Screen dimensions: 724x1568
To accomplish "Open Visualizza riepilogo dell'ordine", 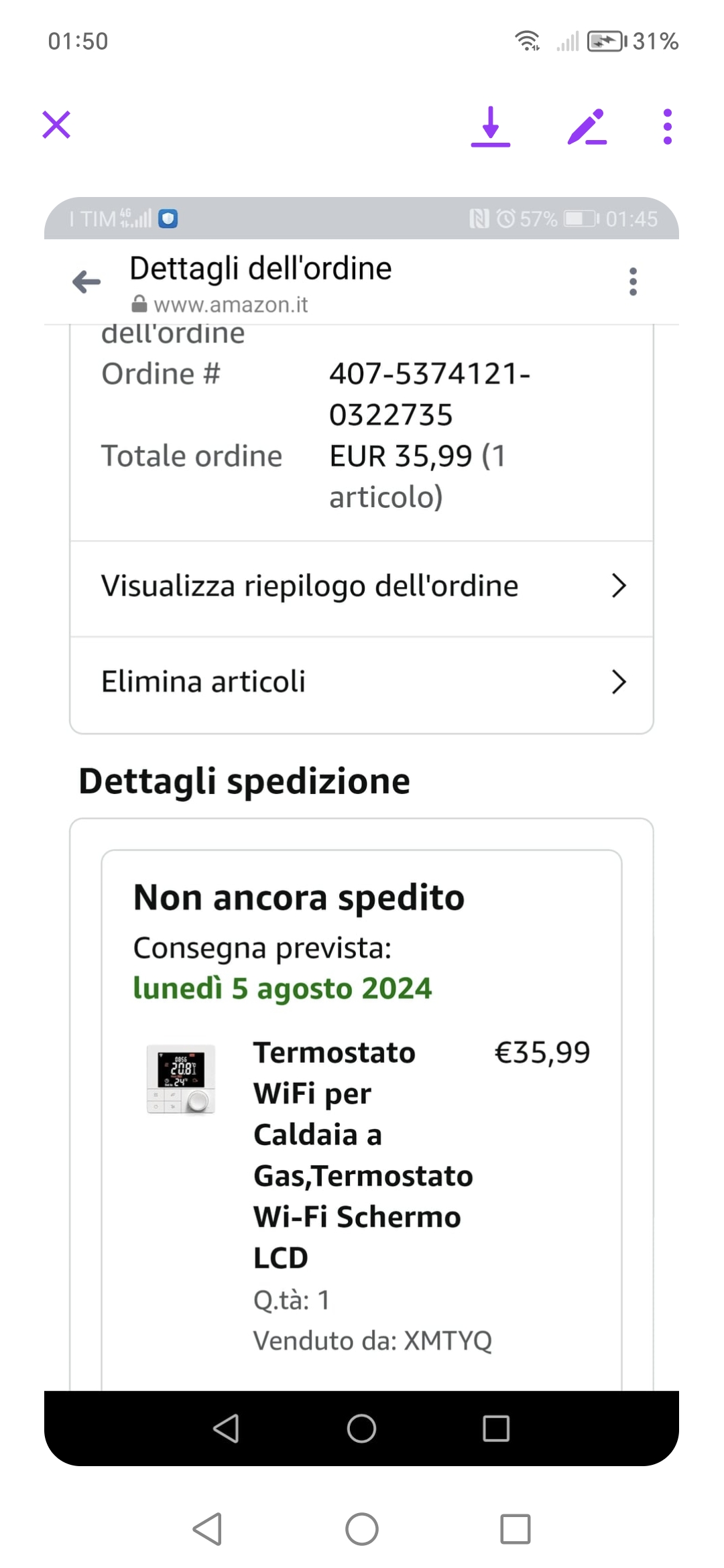I will 310,586.
